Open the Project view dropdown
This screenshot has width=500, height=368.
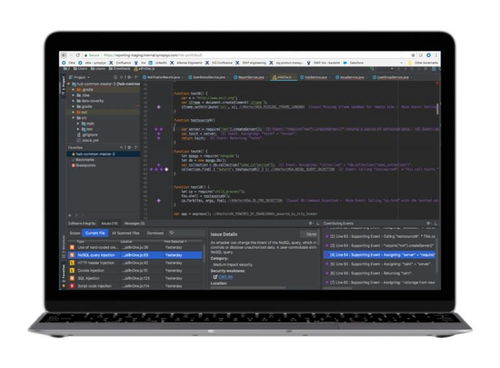click(x=80, y=77)
